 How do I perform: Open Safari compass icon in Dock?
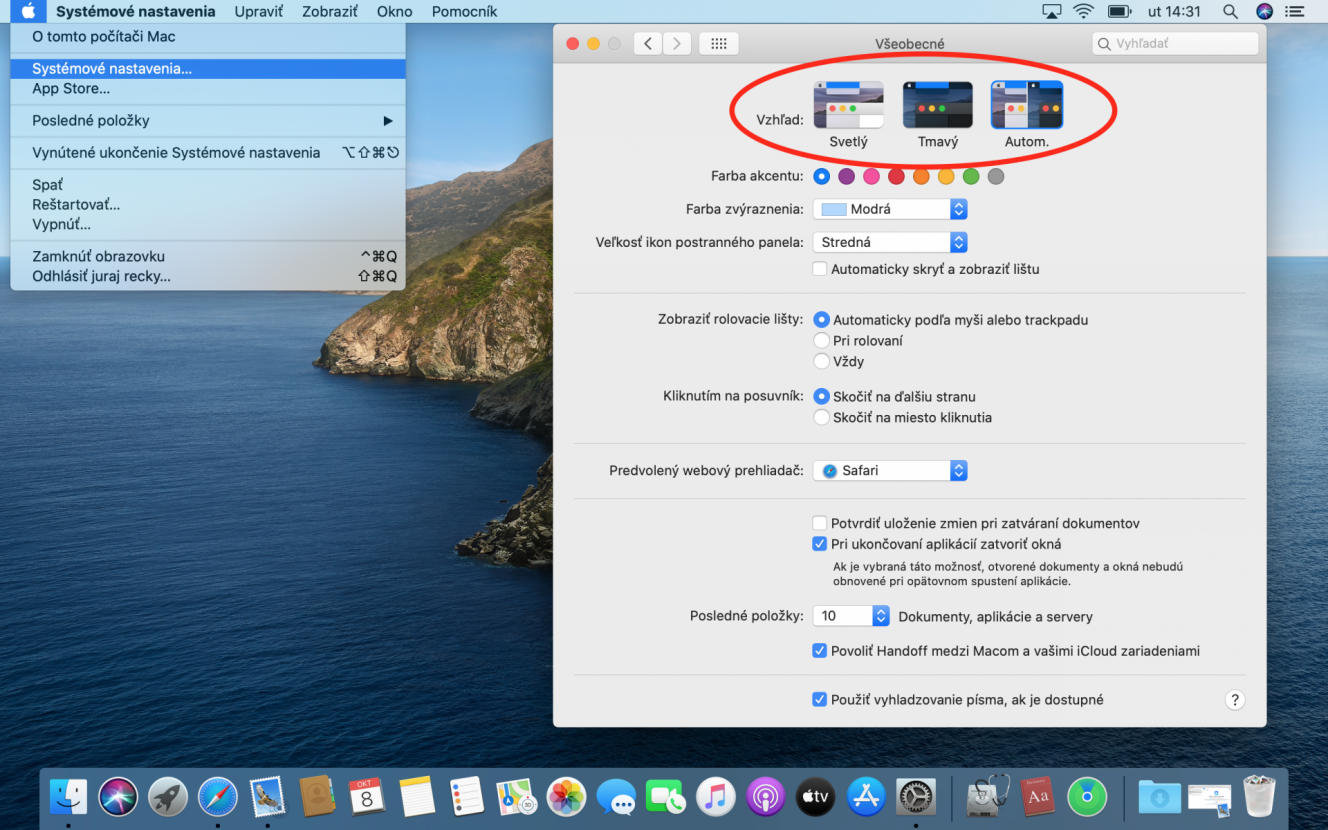click(218, 797)
